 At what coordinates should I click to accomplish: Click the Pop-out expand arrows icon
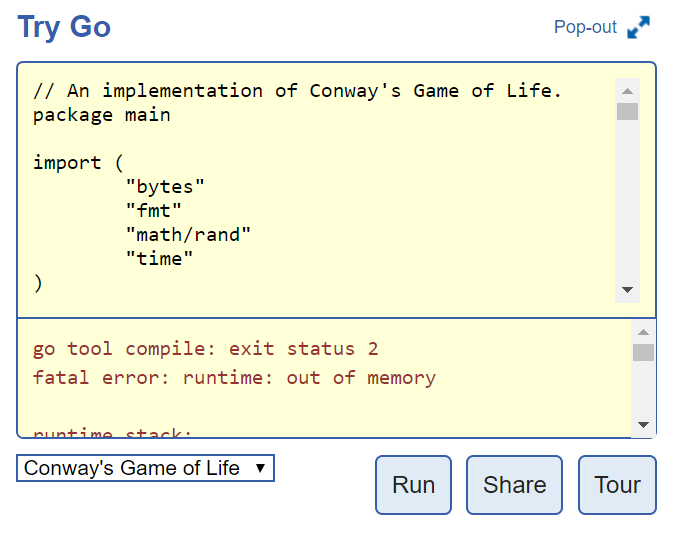coord(638,27)
